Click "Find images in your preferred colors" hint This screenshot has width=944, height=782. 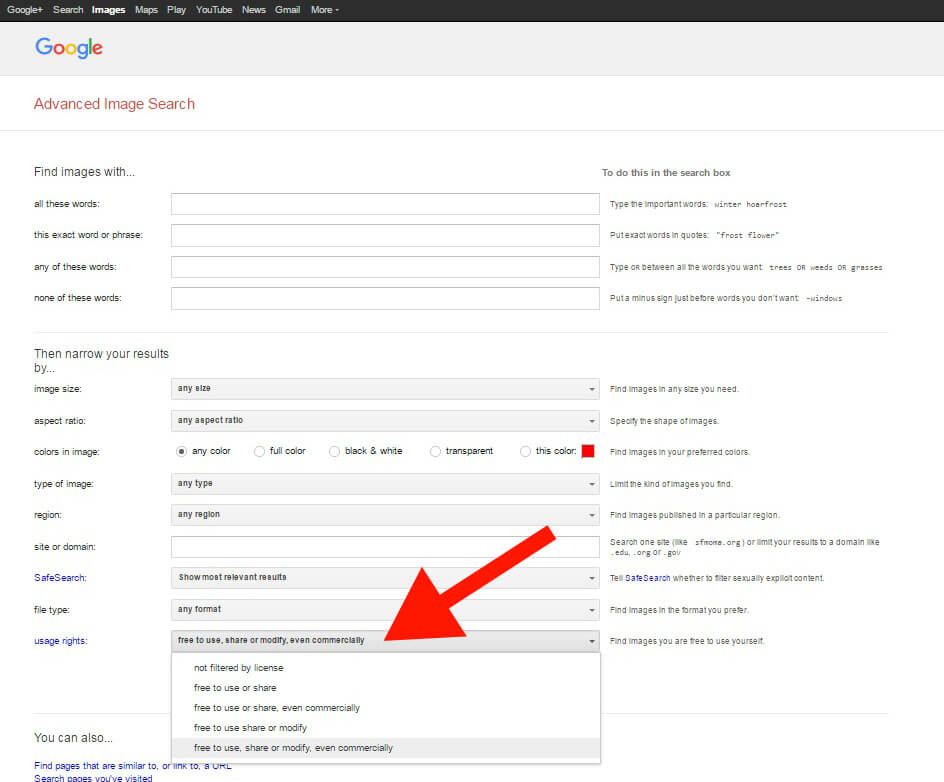click(x=680, y=452)
